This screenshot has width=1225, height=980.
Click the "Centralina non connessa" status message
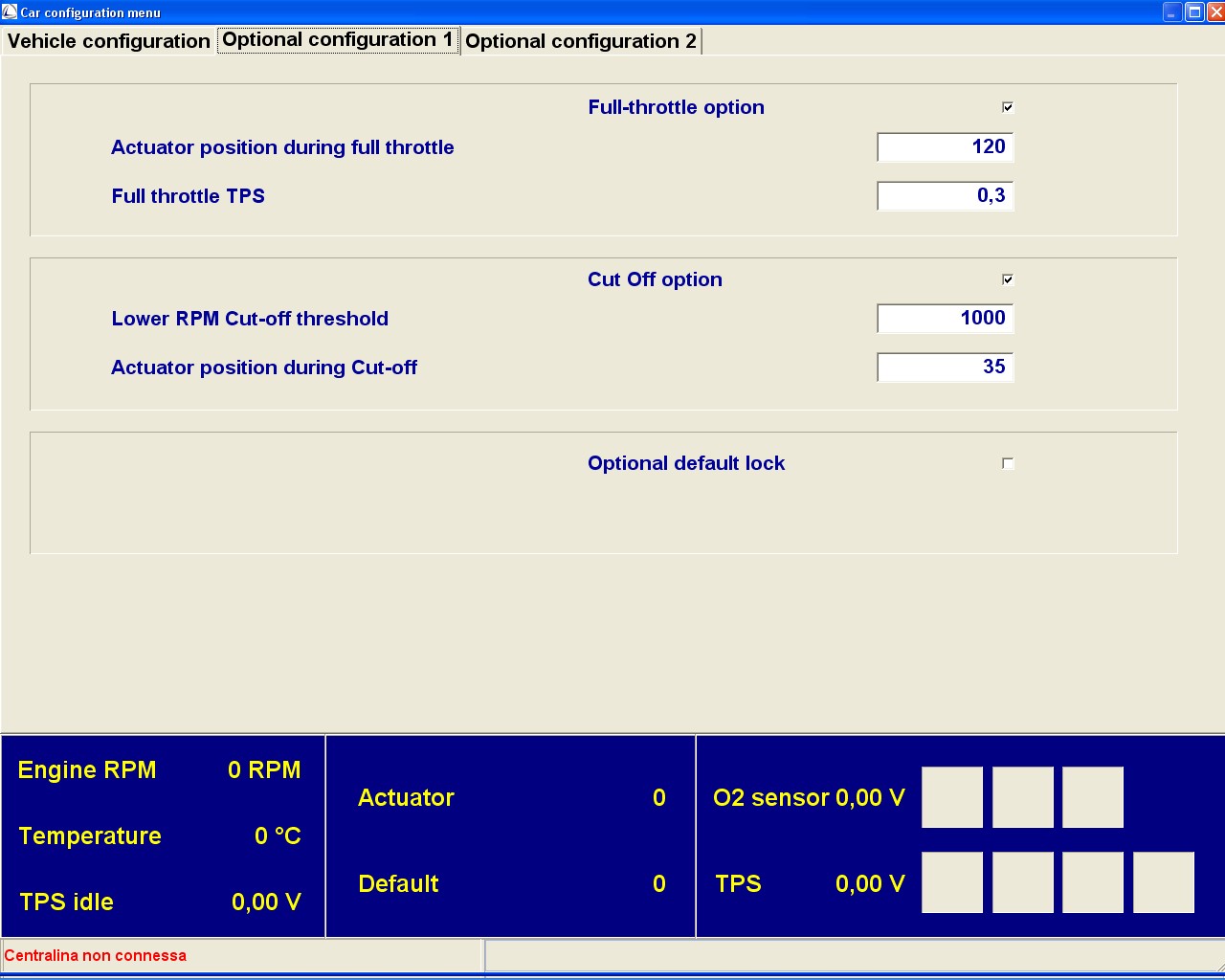point(96,955)
